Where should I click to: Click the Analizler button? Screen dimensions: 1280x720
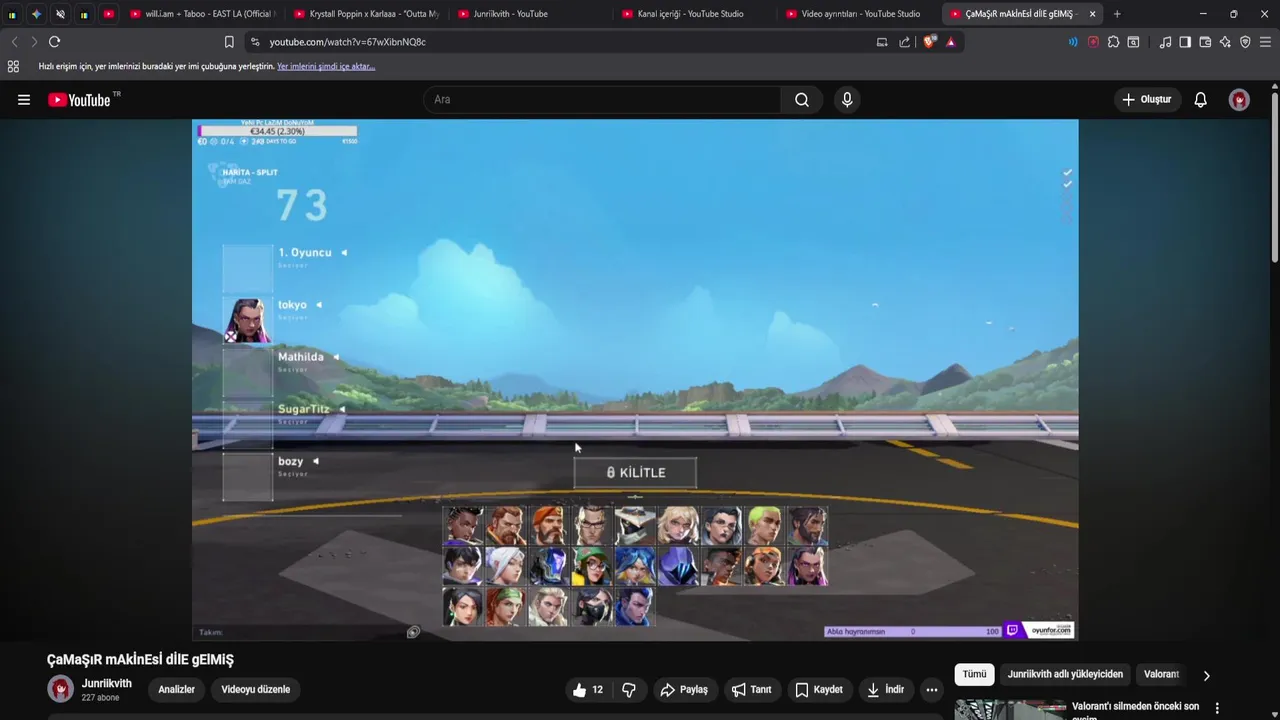pos(176,690)
